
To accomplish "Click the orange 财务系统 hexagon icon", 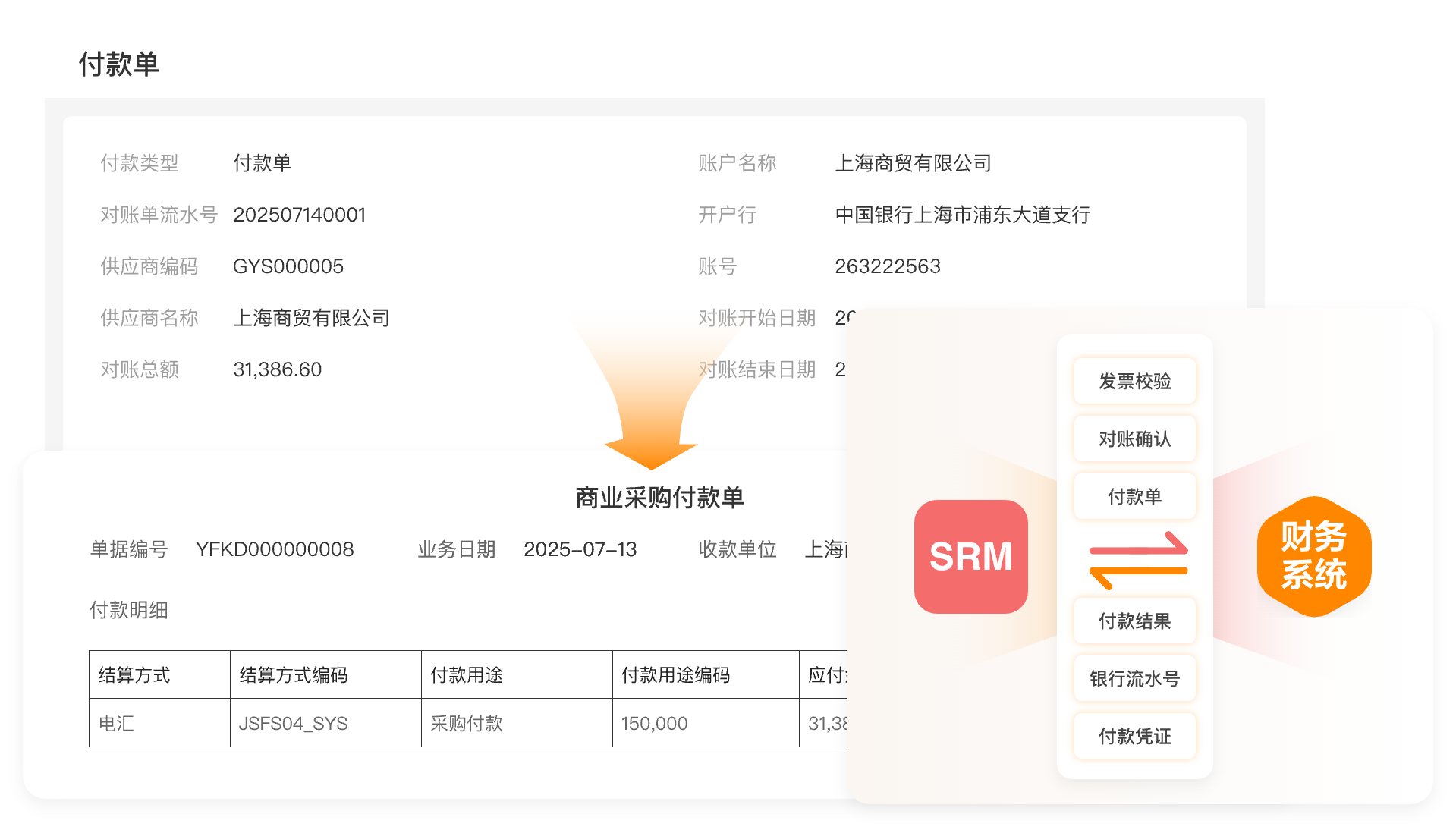I will (1313, 556).
